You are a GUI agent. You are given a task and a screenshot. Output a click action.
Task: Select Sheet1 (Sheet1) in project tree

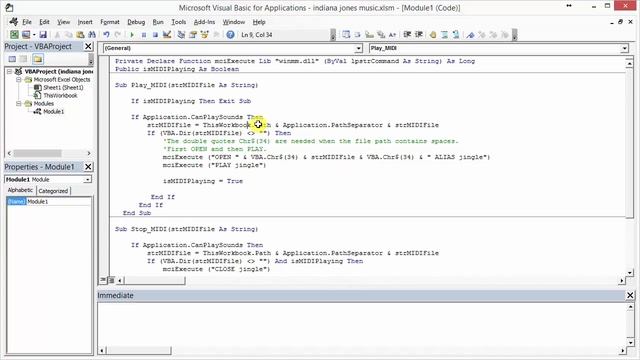pos(63,87)
